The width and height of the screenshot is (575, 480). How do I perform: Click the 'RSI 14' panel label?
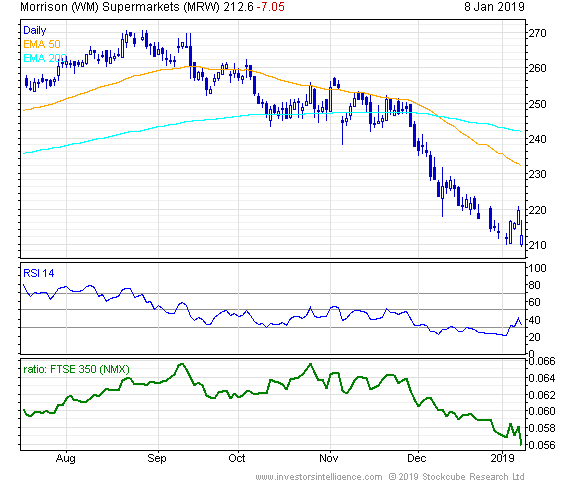pyautogui.click(x=39, y=273)
